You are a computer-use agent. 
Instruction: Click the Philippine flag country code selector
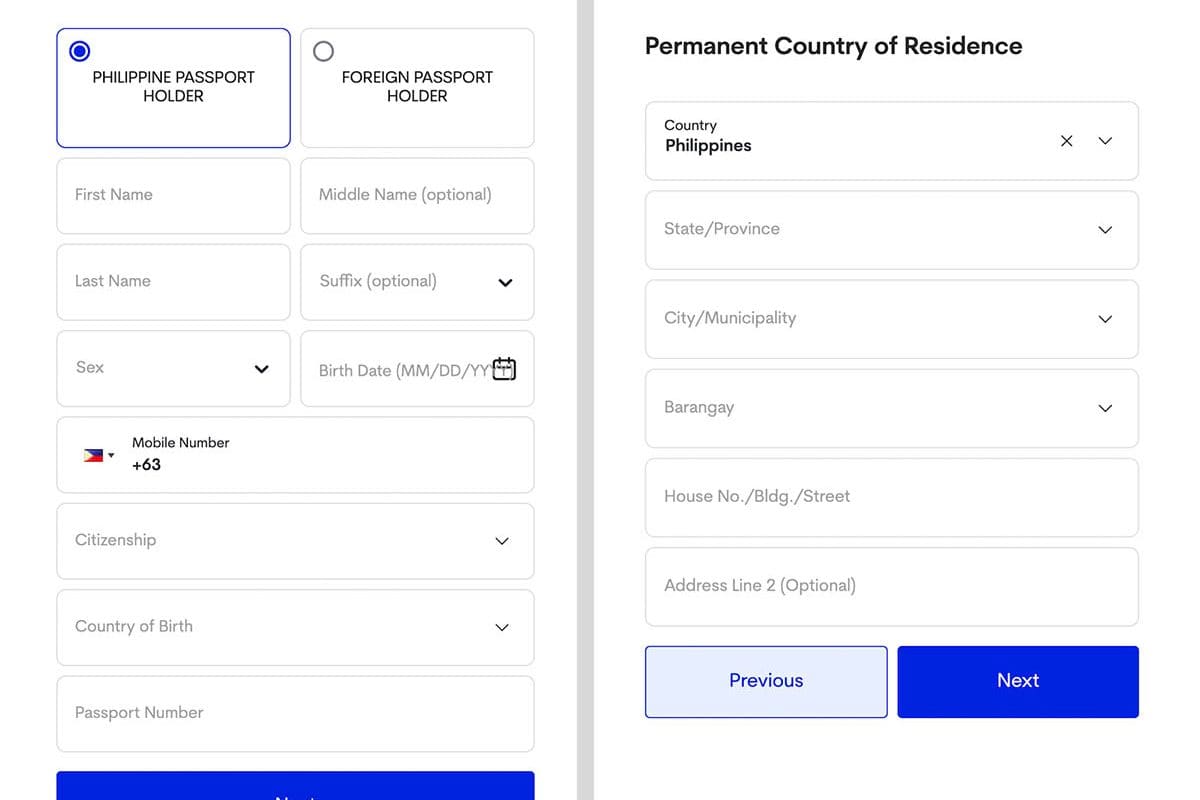tap(98, 456)
